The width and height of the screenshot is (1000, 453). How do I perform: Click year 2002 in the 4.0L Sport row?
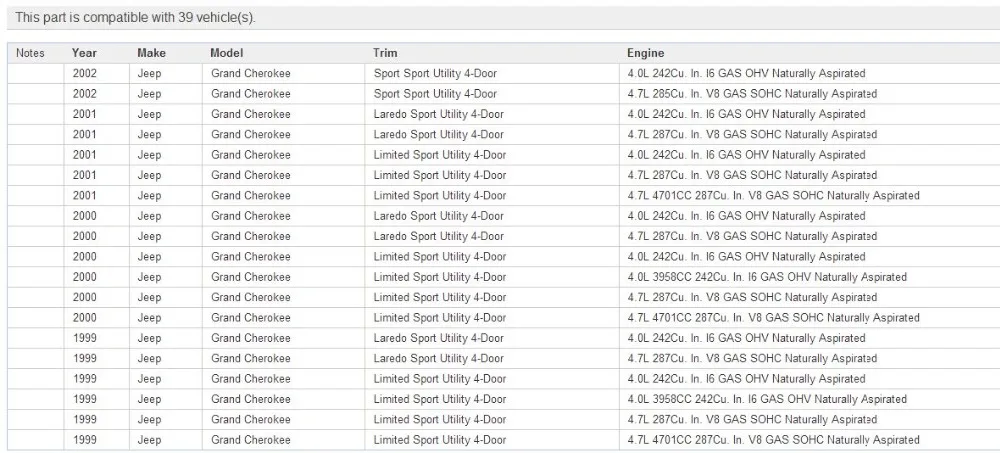(85, 73)
